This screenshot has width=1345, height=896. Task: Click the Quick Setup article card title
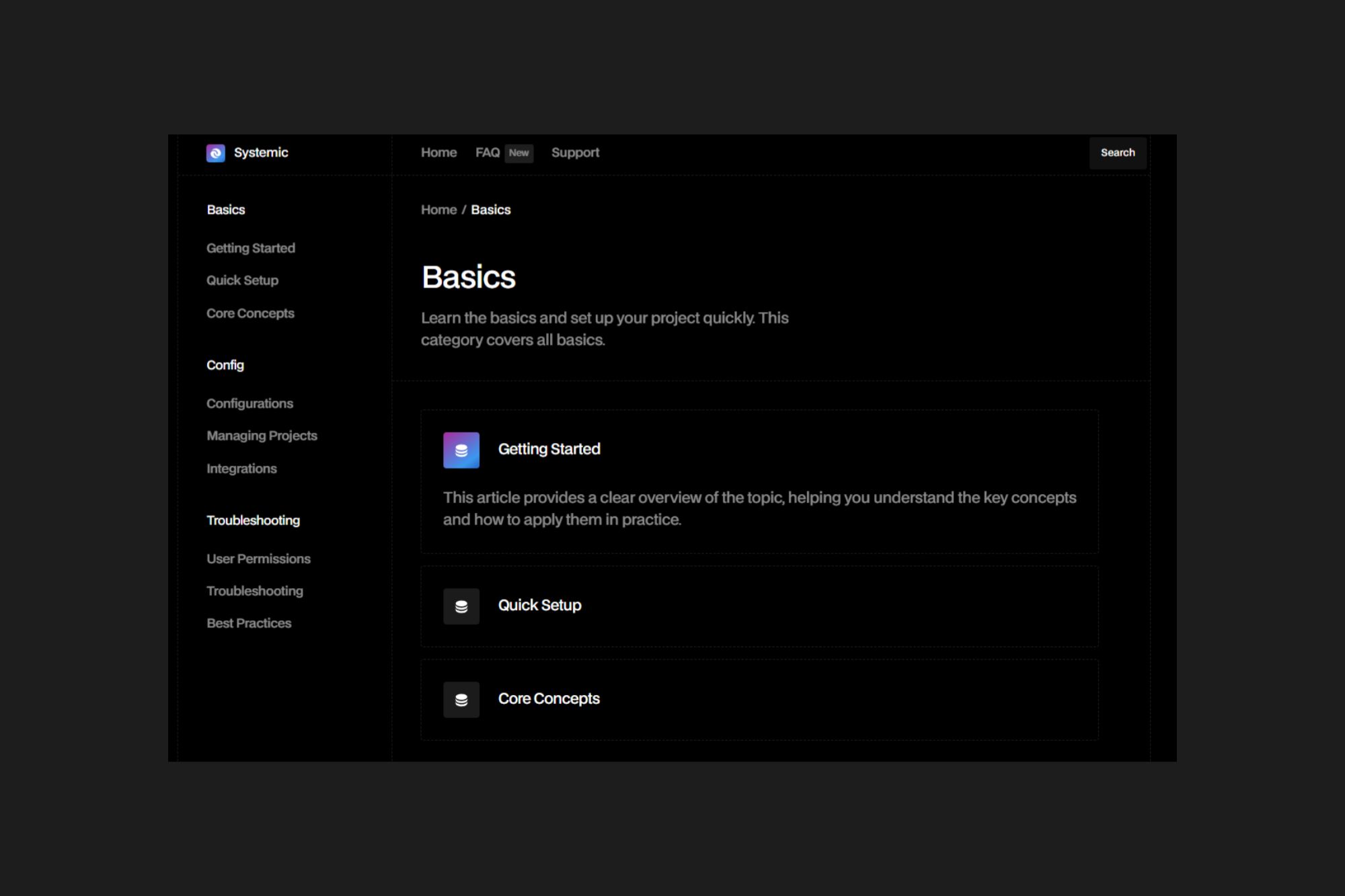[539, 605]
